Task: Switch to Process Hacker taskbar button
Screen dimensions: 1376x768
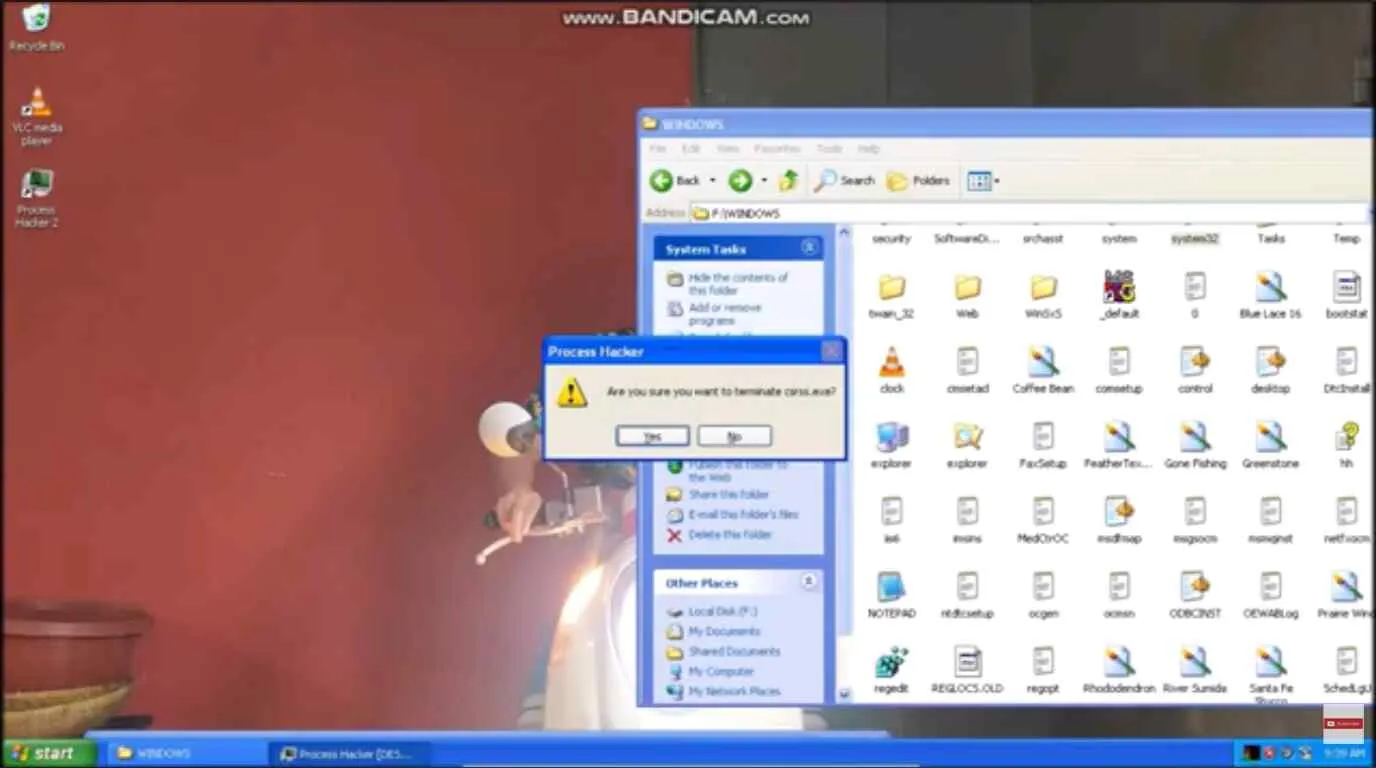Action: pyautogui.click(x=350, y=753)
